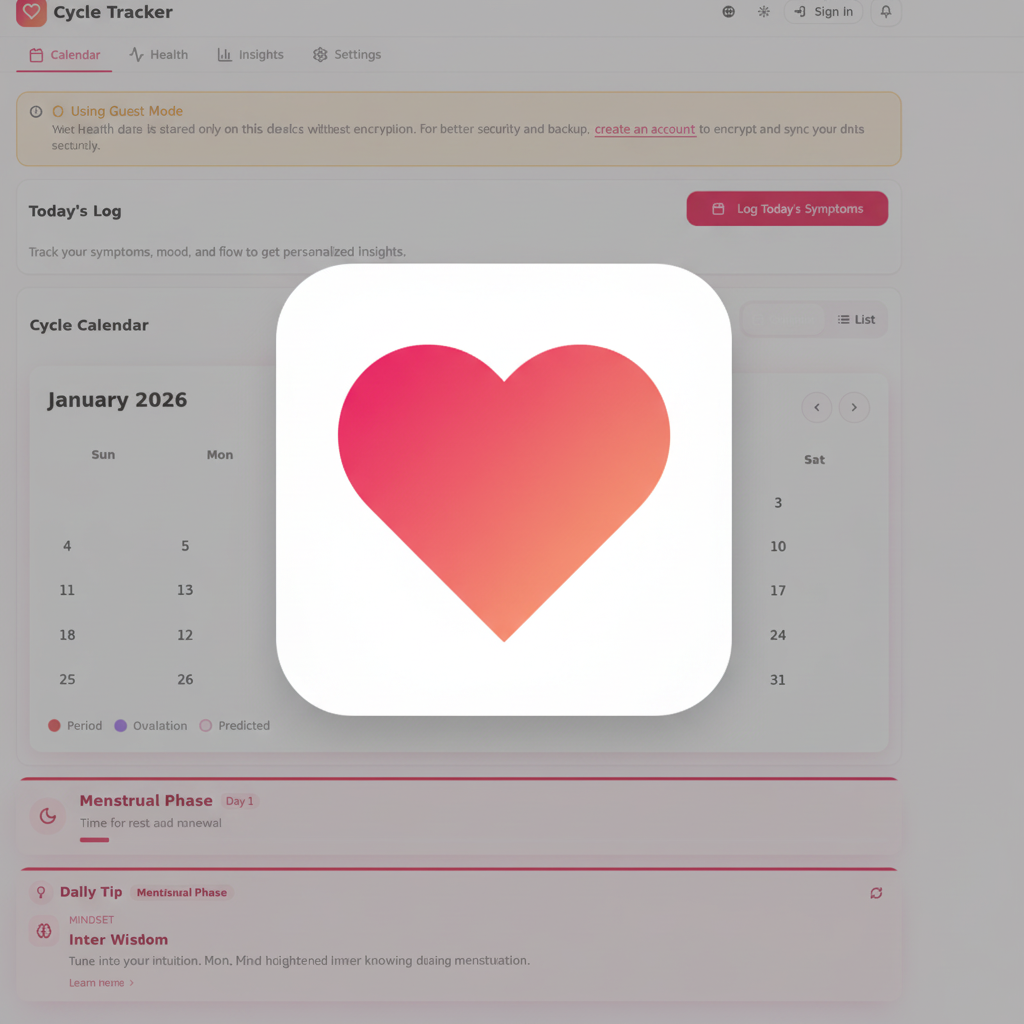Go to previous month chevron
Screen dimensions: 1024x1024
tap(816, 408)
